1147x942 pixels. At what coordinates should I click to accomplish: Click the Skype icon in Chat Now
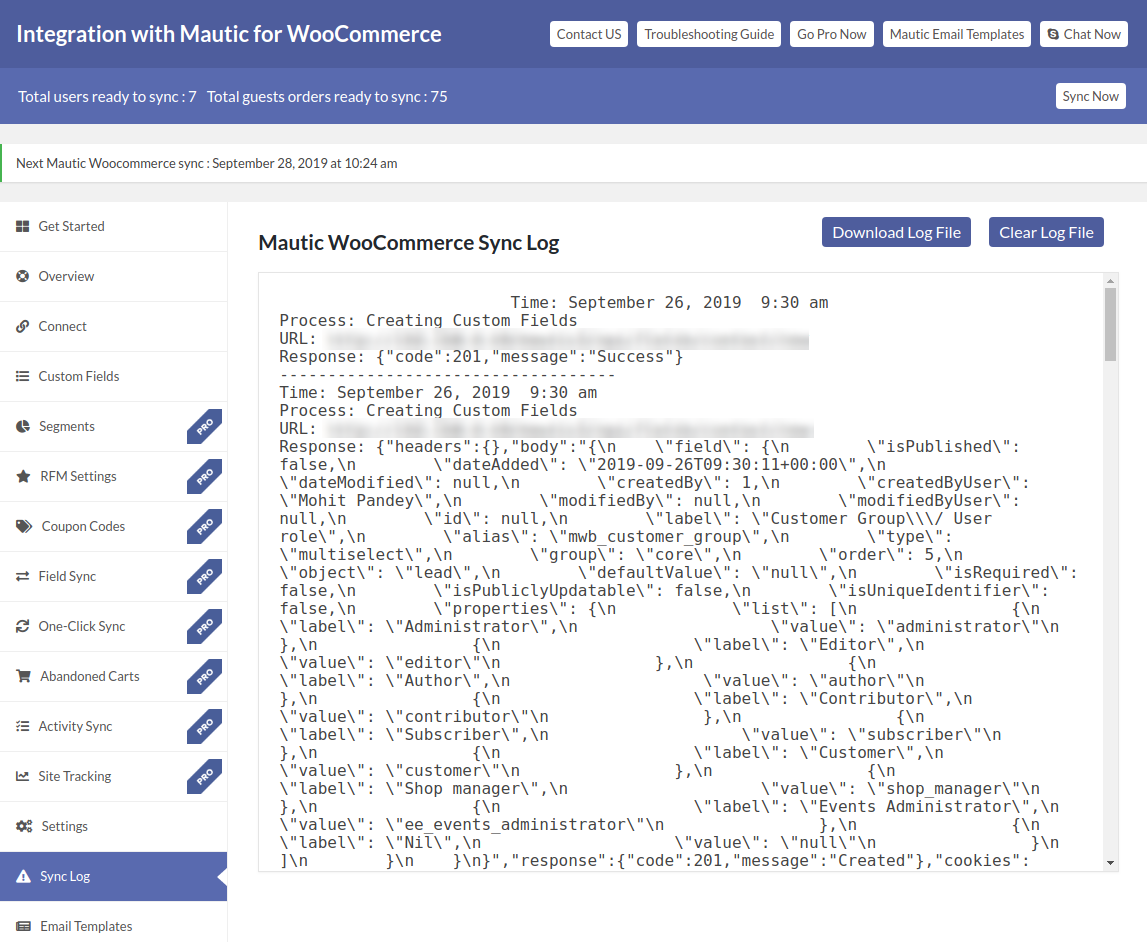(x=1053, y=34)
